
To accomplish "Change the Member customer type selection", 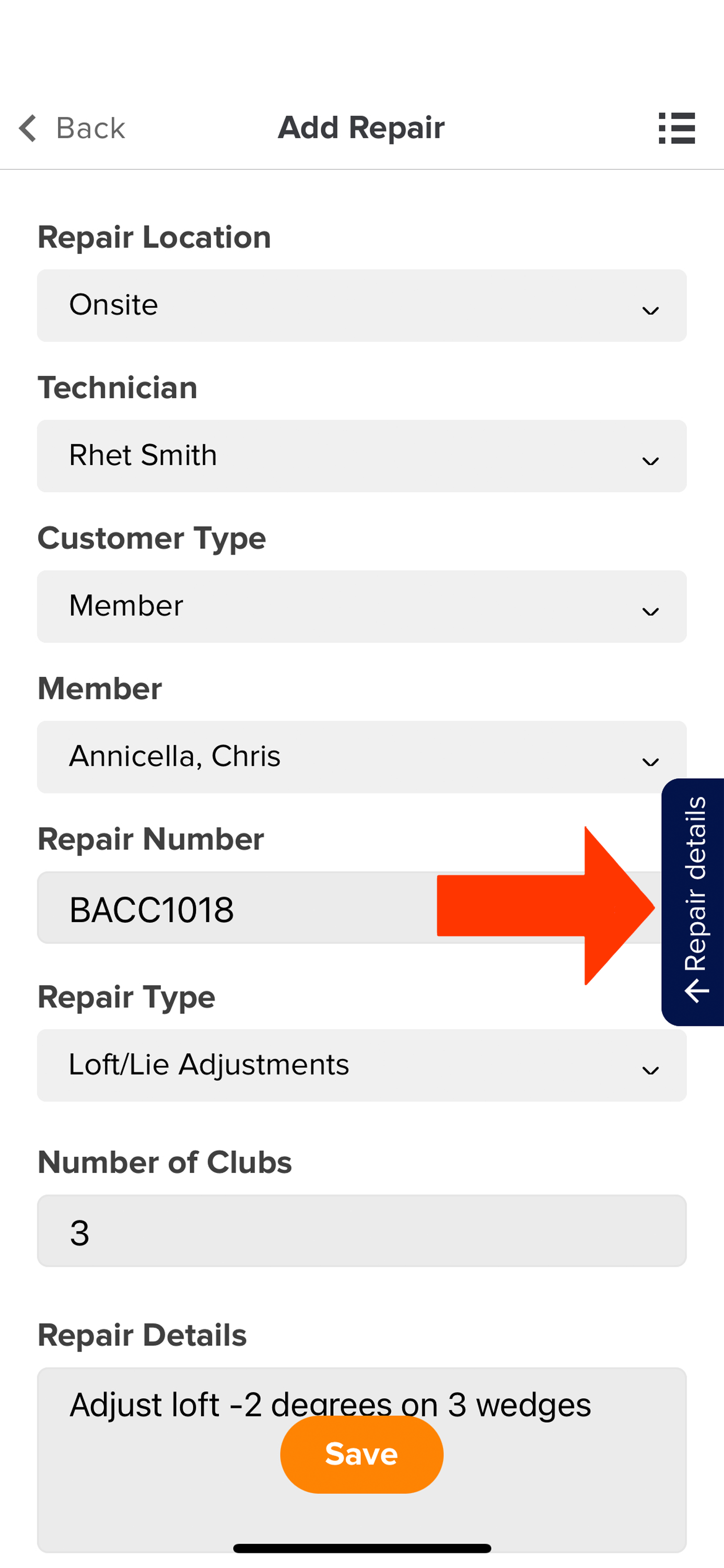I will coord(362,606).
